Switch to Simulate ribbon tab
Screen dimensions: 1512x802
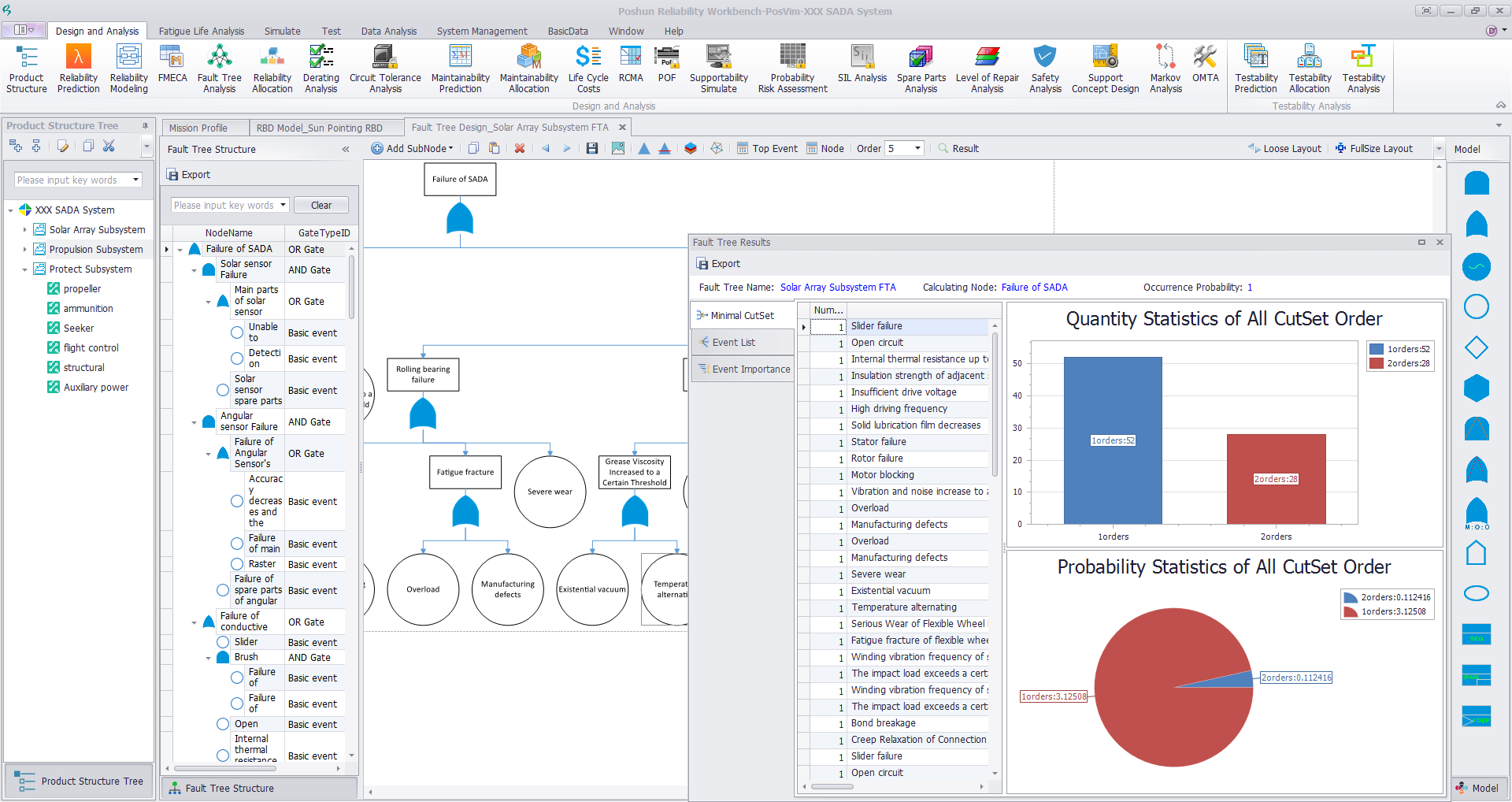[x=282, y=32]
